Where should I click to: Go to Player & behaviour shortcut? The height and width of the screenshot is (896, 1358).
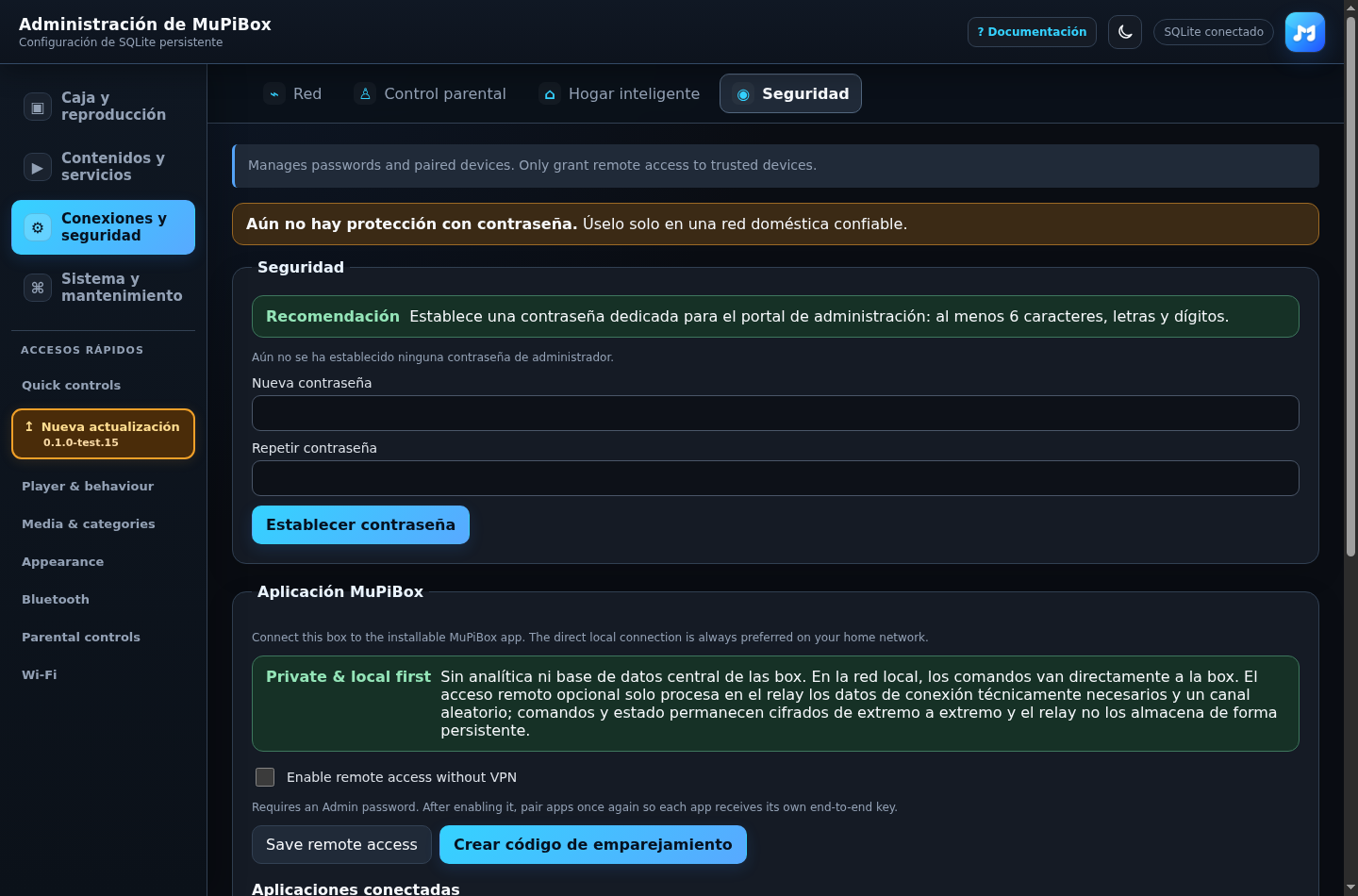[x=104, y=487]
